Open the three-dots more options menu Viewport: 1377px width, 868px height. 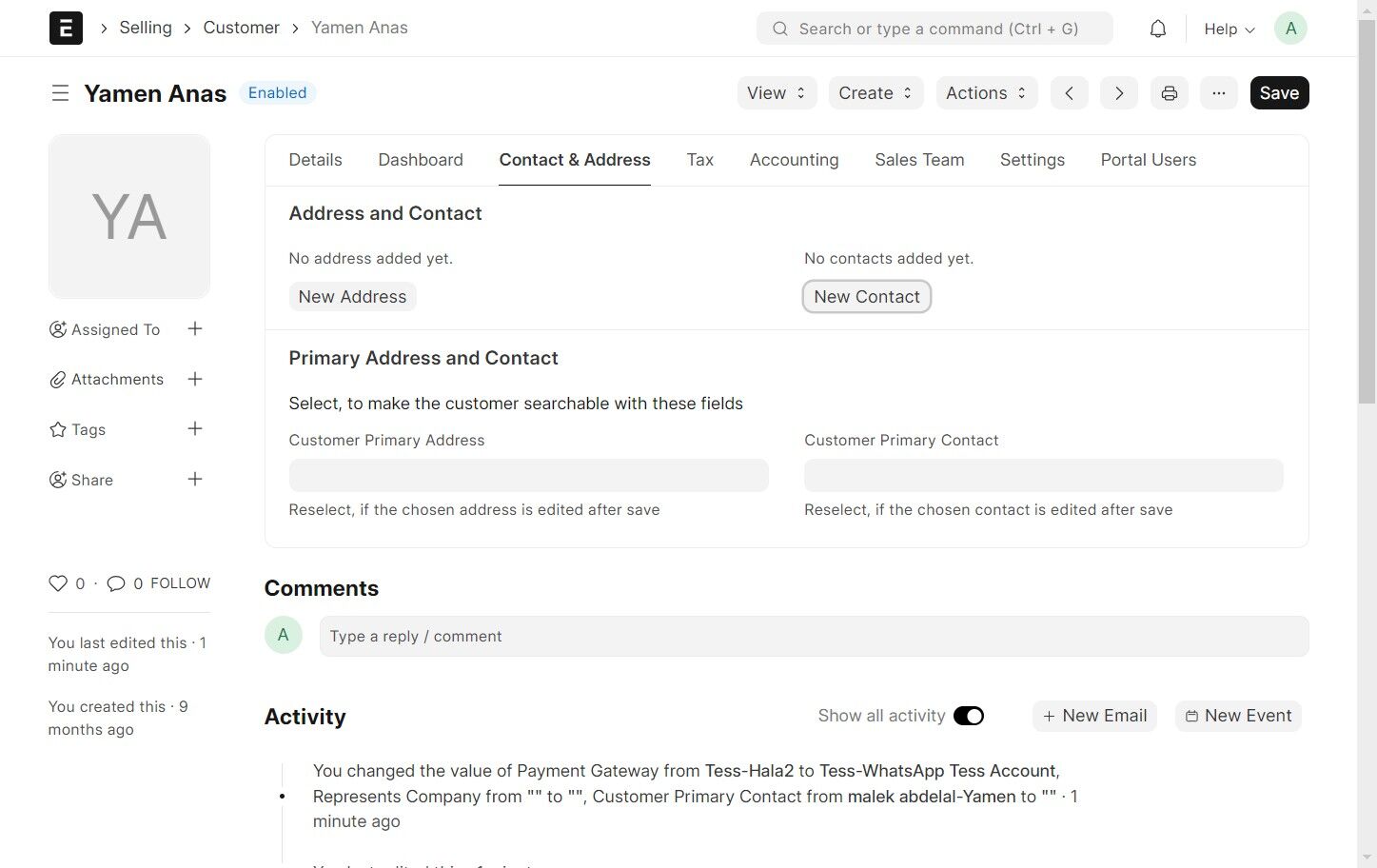pos(1218,93)
